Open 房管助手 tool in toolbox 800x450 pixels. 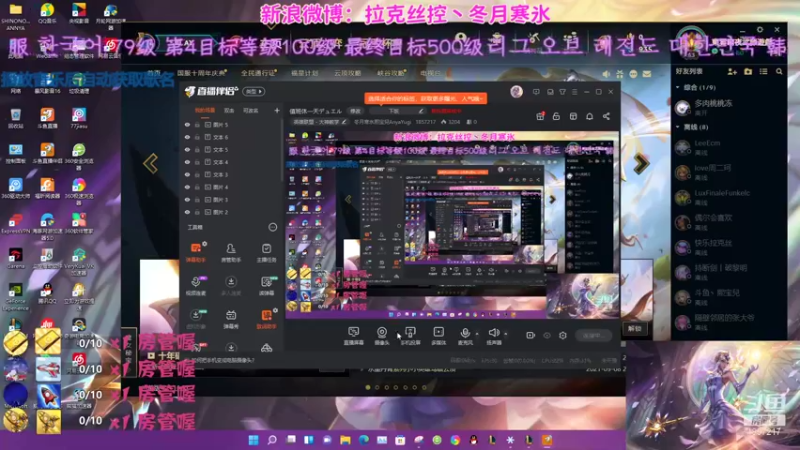(x=231, y=252)
